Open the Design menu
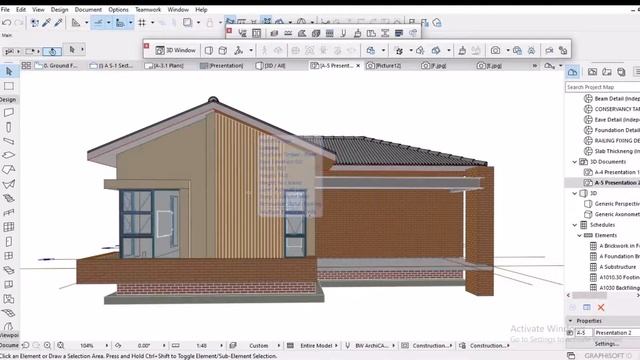640x360 pixels. click(x=59, y=9)
